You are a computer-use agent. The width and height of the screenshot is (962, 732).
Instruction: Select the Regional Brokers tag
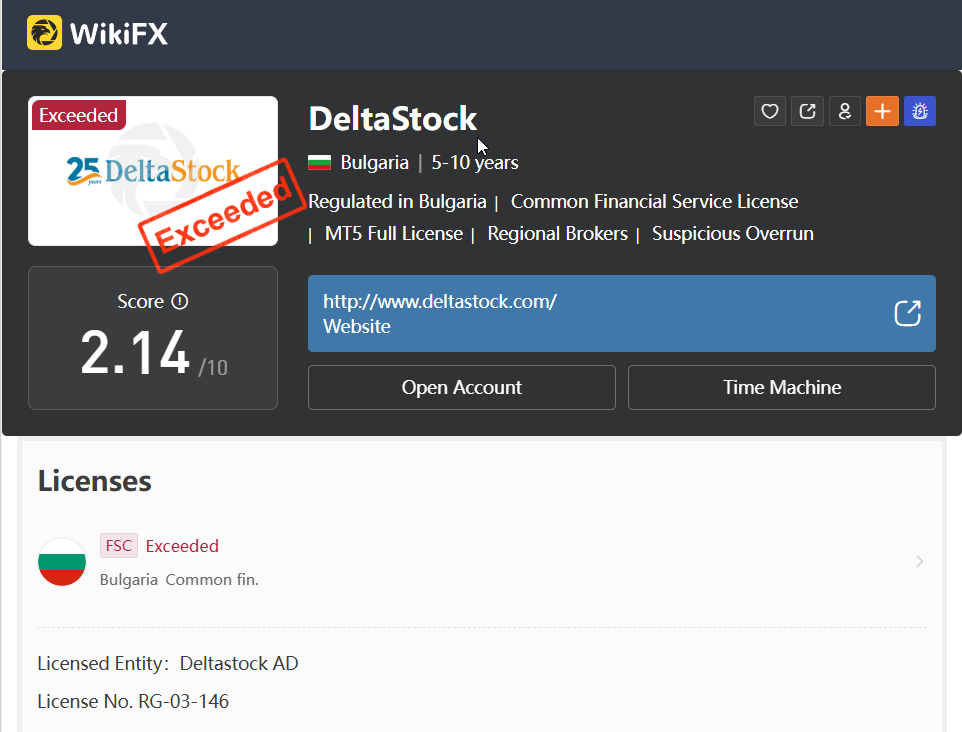click(557, 233)
